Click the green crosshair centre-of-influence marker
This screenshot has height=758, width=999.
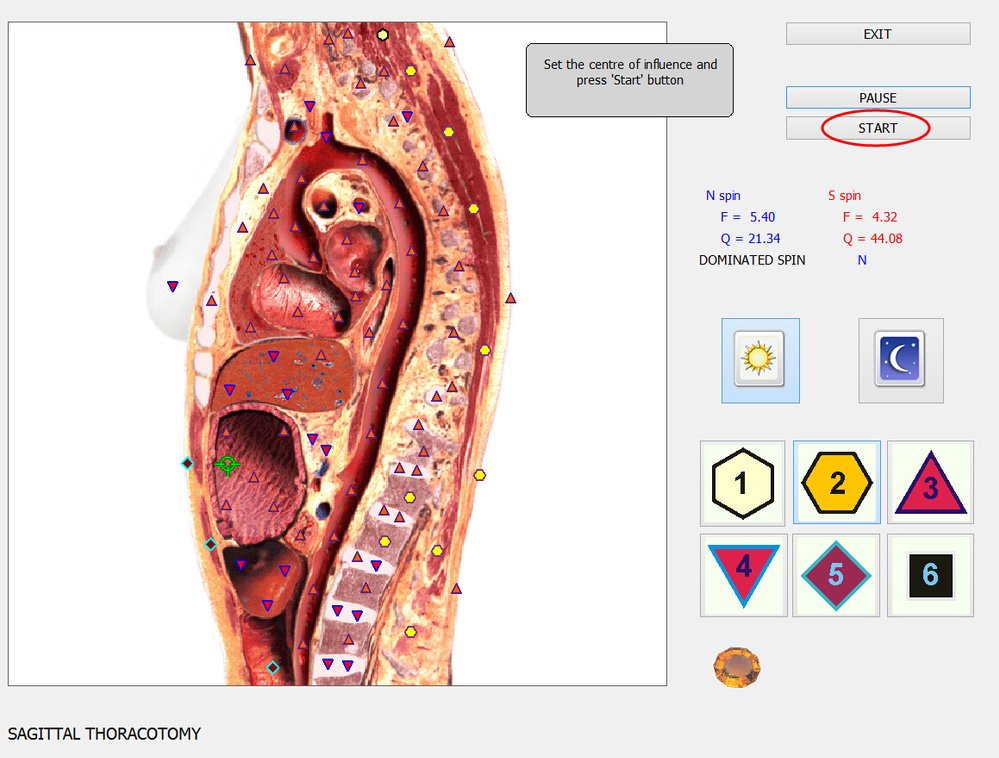pos(228,464)
